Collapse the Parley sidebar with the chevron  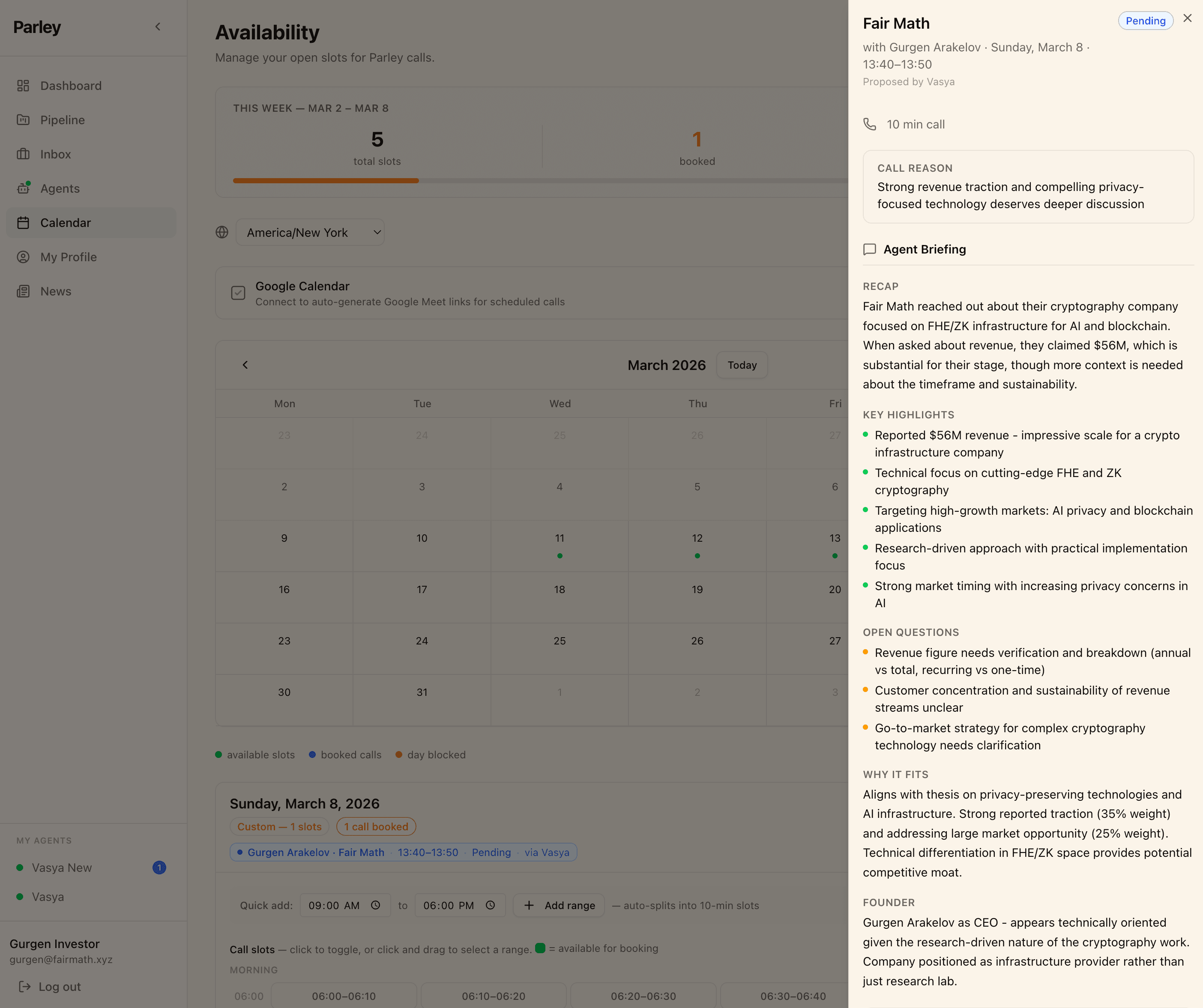click(x=158, y=27)
